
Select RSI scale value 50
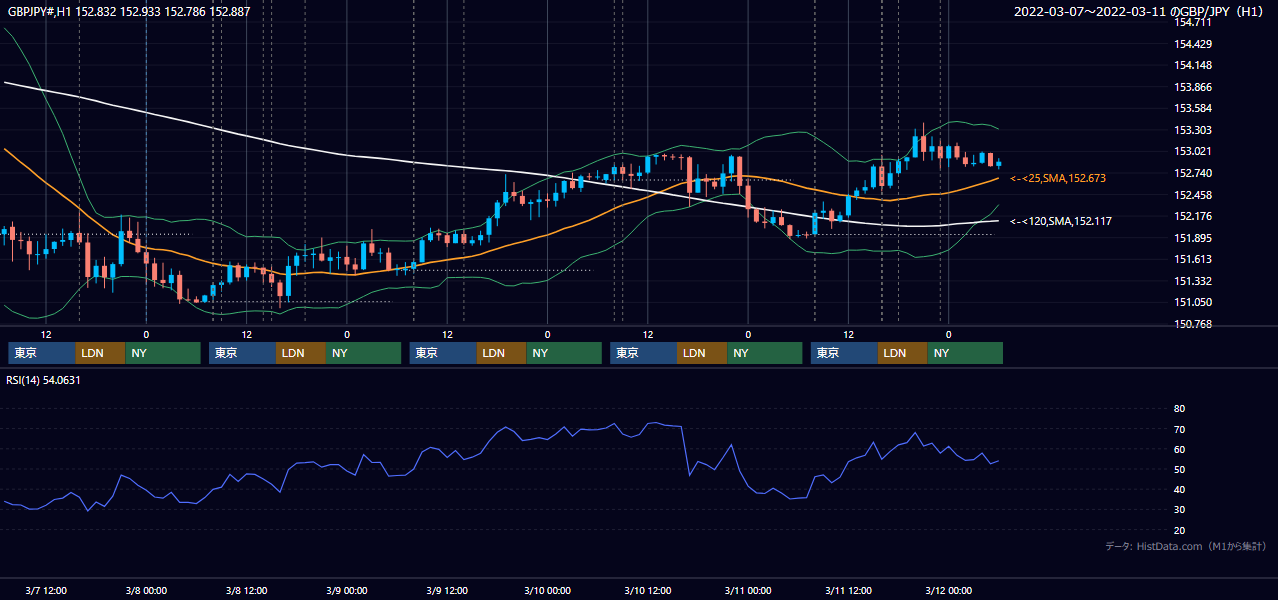(1179, 469)
